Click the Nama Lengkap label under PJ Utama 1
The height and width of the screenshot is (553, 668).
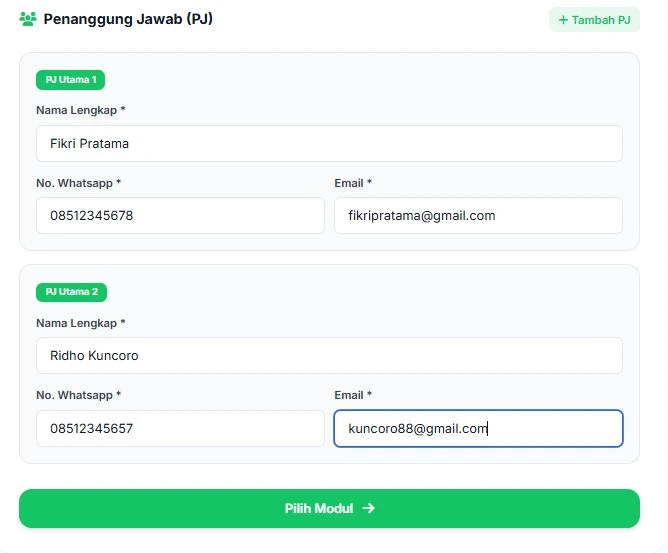(x=80, y=110)
